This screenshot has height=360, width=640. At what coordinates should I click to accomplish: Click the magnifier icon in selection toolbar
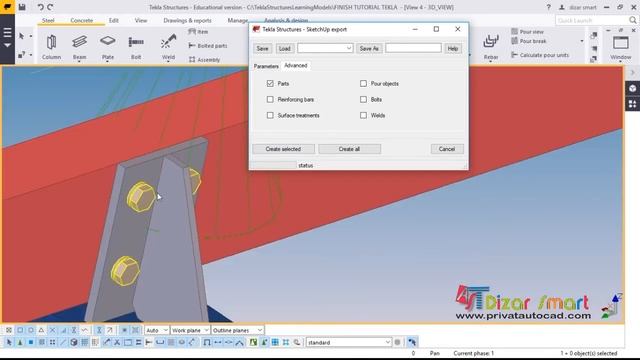pos(297,342)
